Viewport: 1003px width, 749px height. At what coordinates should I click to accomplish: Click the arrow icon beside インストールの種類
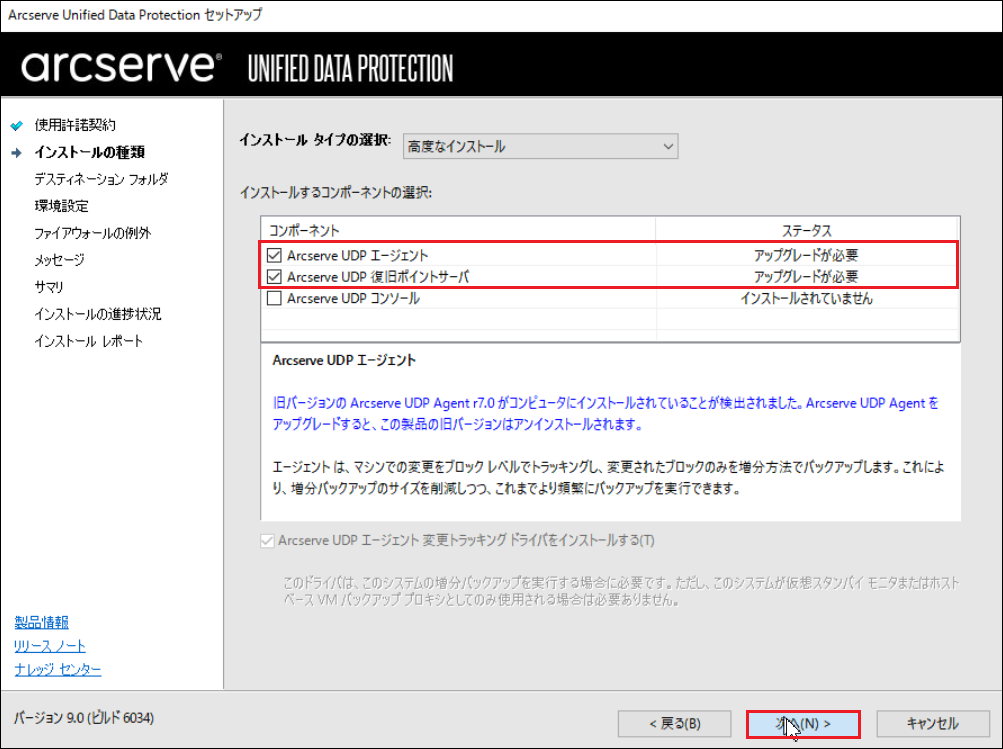[17, 153]
